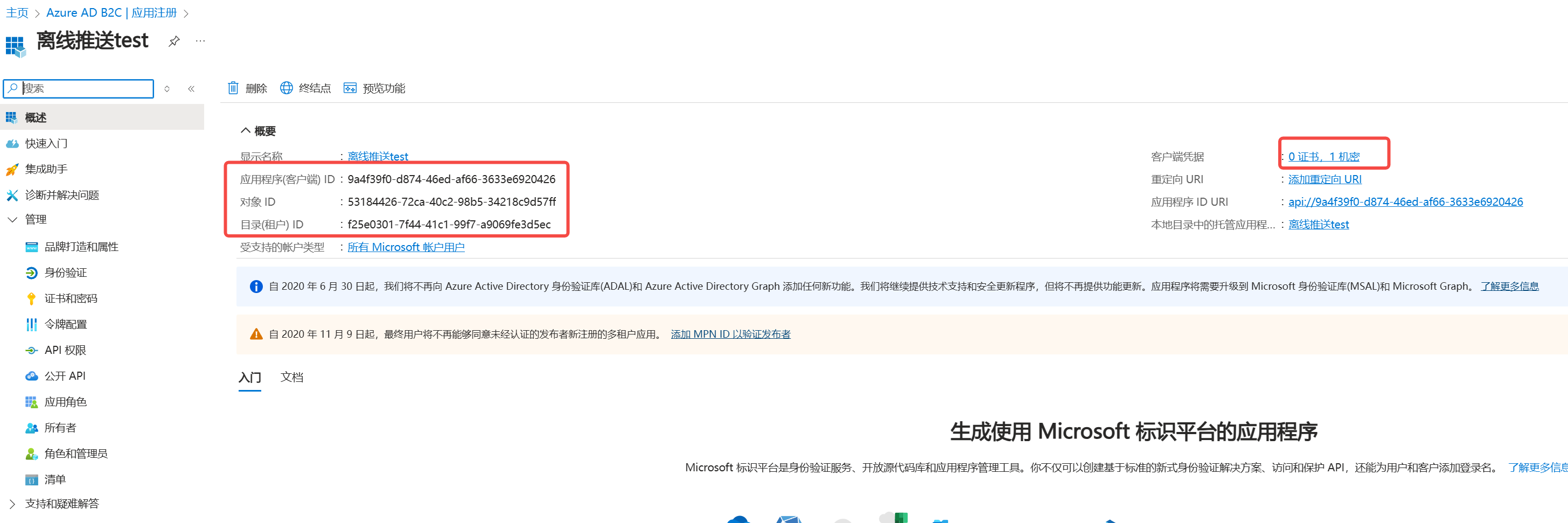1568x523 pixels.
Task: Open 终结点 (Endpoints) panel
Action: coord(305,88)
